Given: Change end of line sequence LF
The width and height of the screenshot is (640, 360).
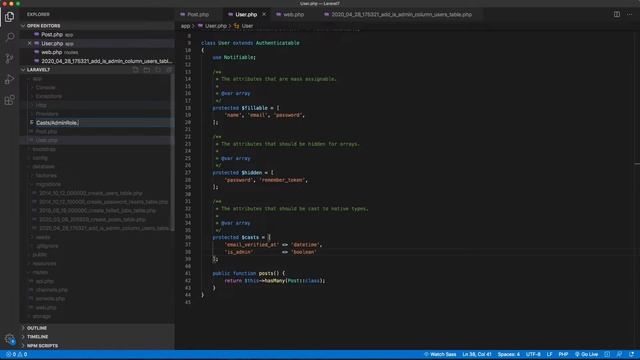Looking at the screenshot, I should tap(549, 354).
